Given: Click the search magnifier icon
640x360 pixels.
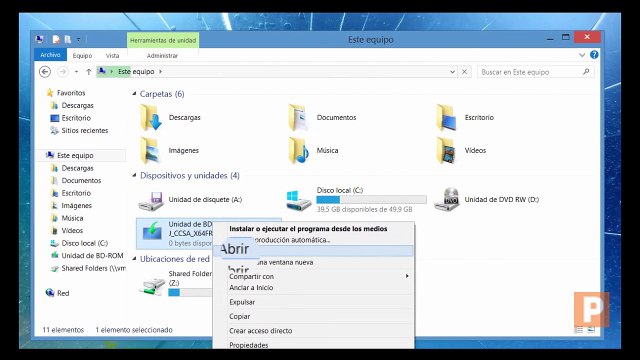Looking at the screenshot, I should pos(586,72).
